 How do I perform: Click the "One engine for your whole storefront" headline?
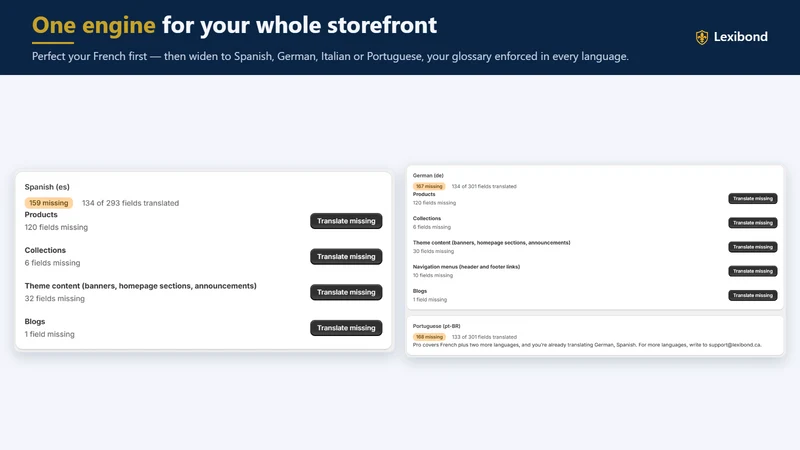point(234,25)
